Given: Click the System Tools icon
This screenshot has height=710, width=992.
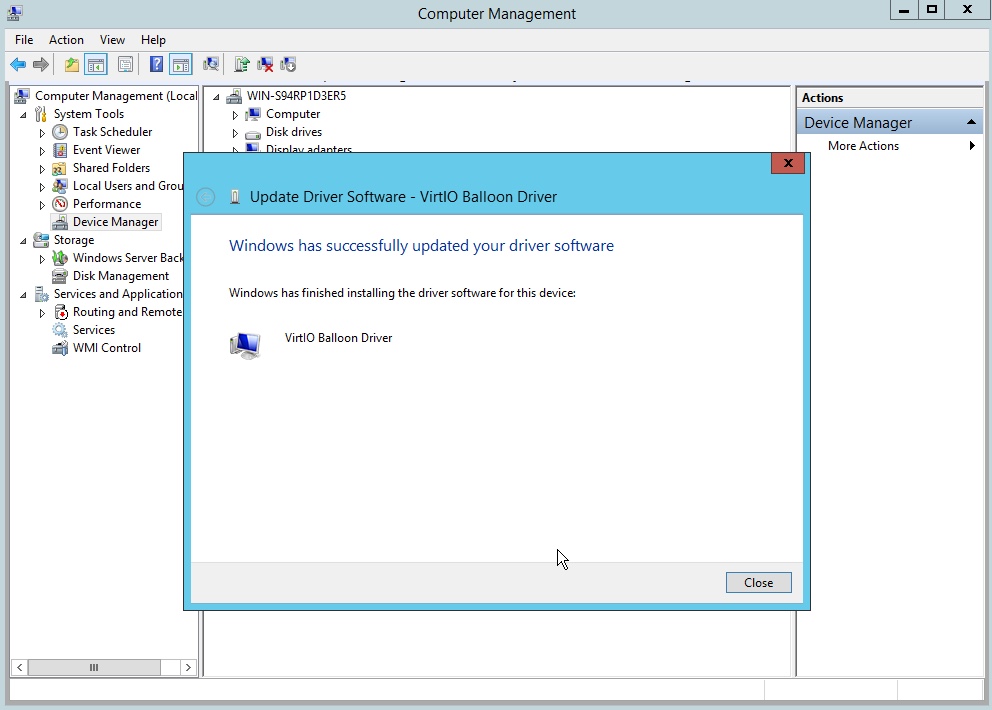Looking at the screenshot, I should (x=40, y=114).
